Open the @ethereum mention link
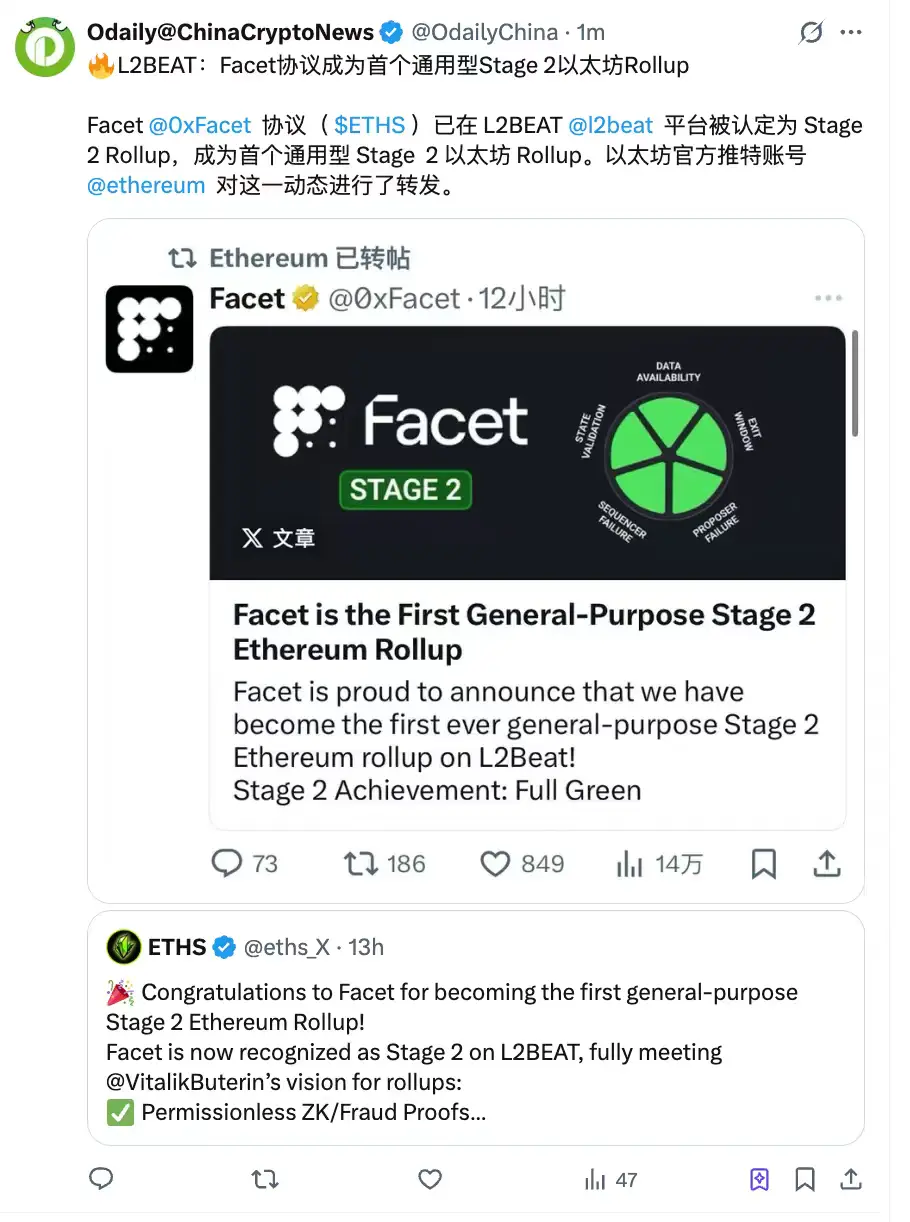 point(146,185)
